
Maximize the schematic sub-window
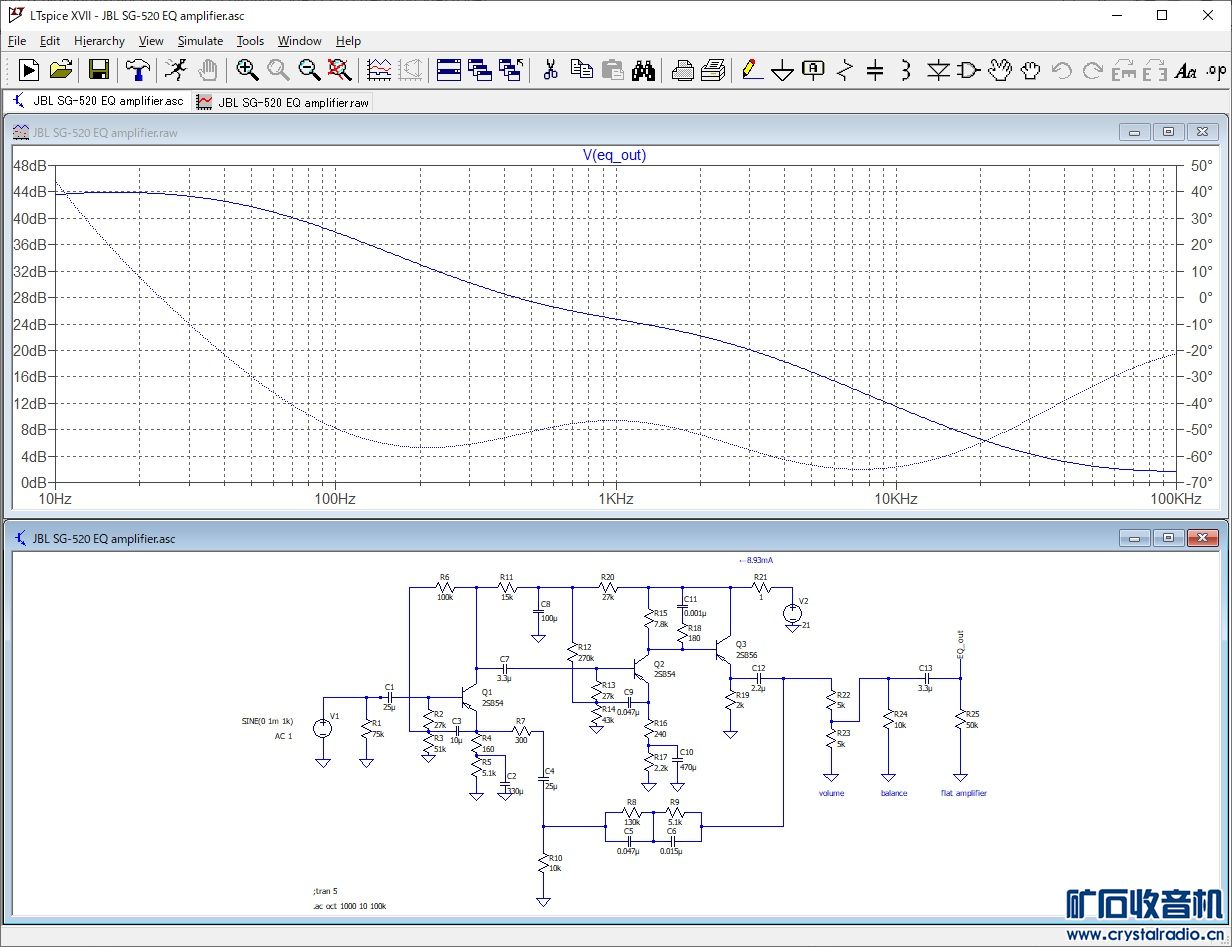(1167, 538)
